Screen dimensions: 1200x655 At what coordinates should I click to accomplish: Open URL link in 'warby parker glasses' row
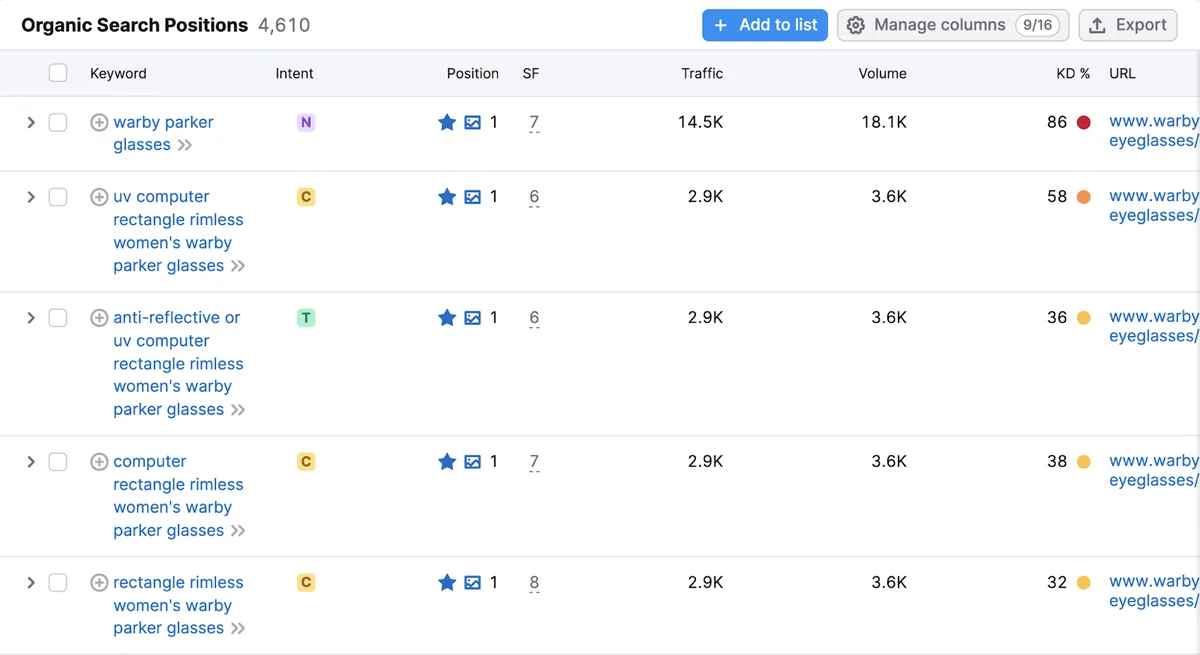tap(1154, 131)
